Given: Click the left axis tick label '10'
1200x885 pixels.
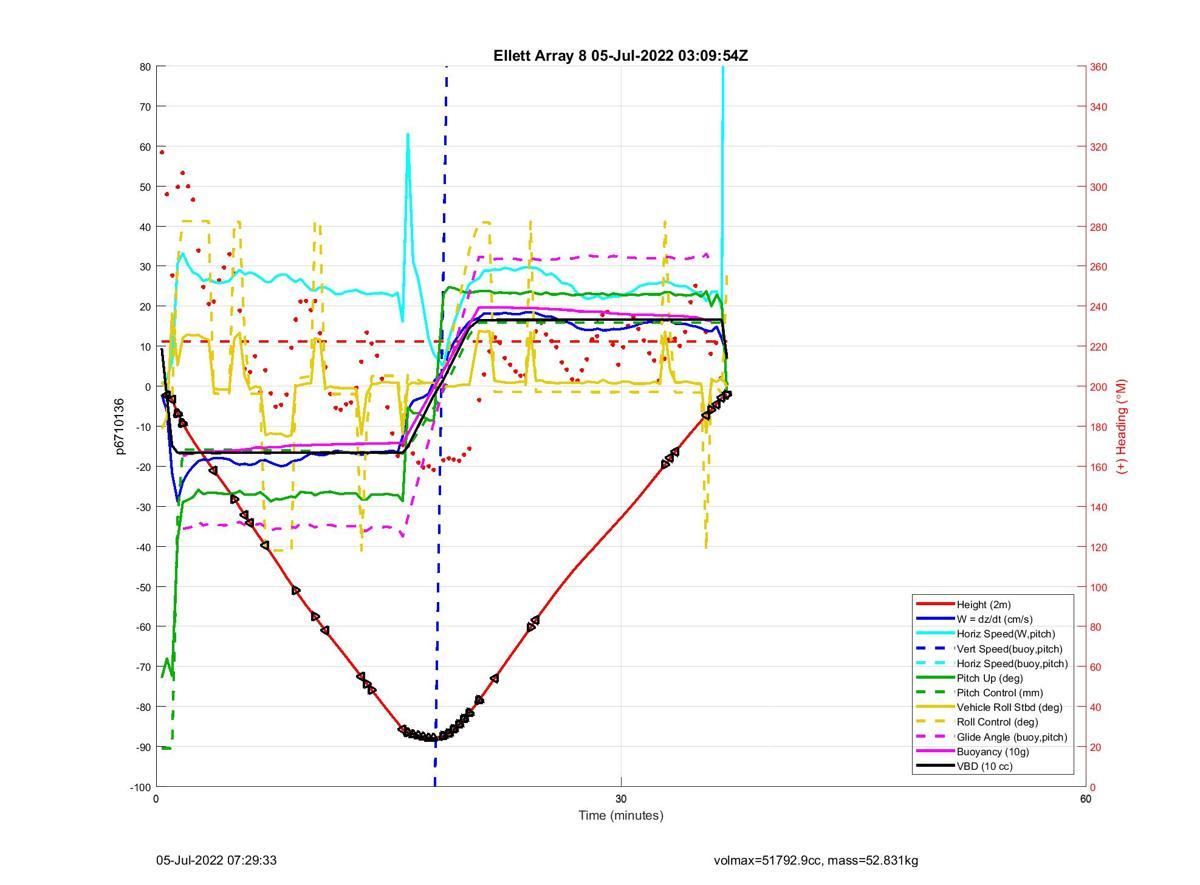Looking at the screenshot, I should point(145,347).
